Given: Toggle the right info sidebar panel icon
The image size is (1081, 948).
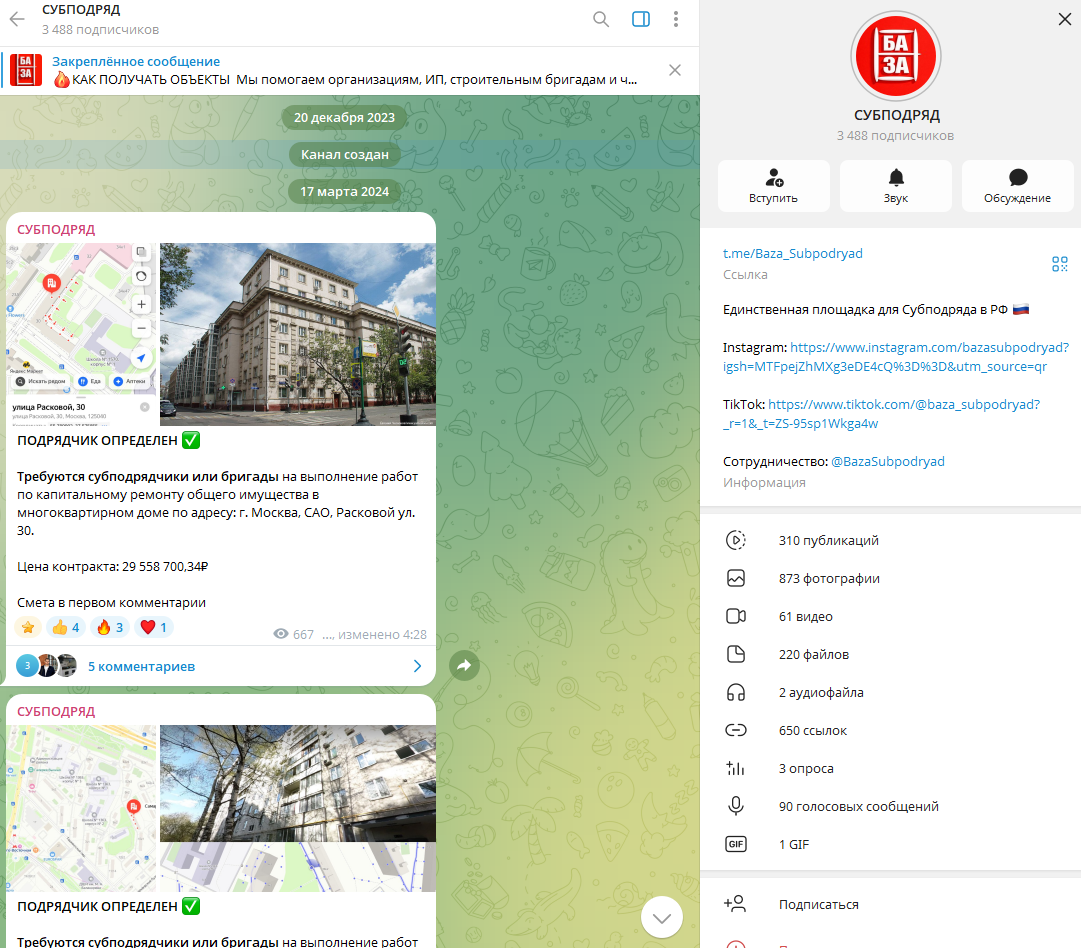Looking at the screenshot, I should [641, 19].
